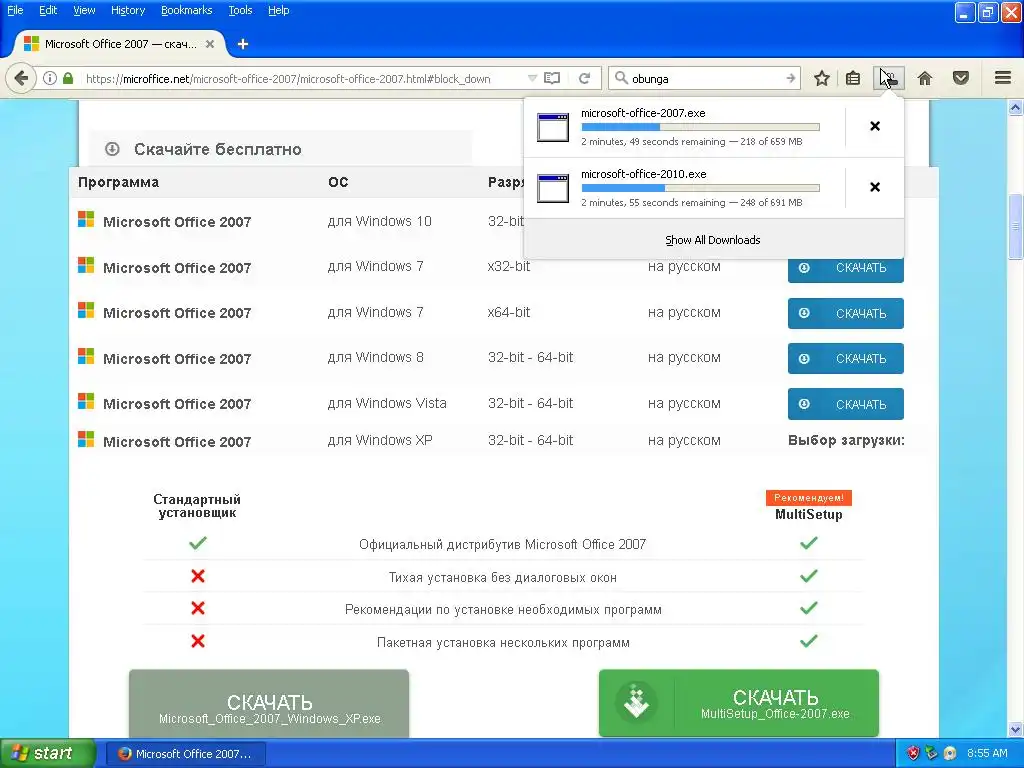Click the search magnifier icon
Screen dimensions: 1024x768
pyautogui.click(x=621, y=78)
